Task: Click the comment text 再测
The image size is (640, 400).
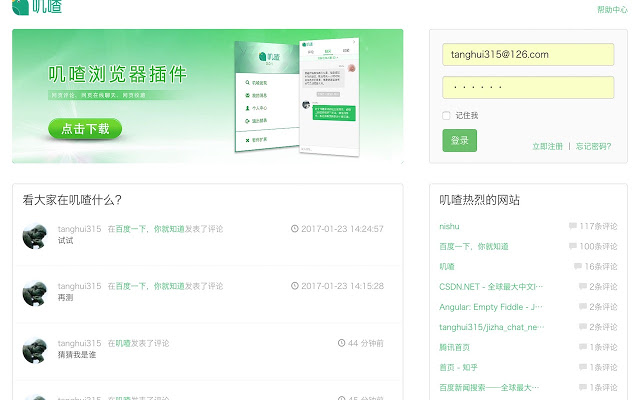Action: coord(65,298)
